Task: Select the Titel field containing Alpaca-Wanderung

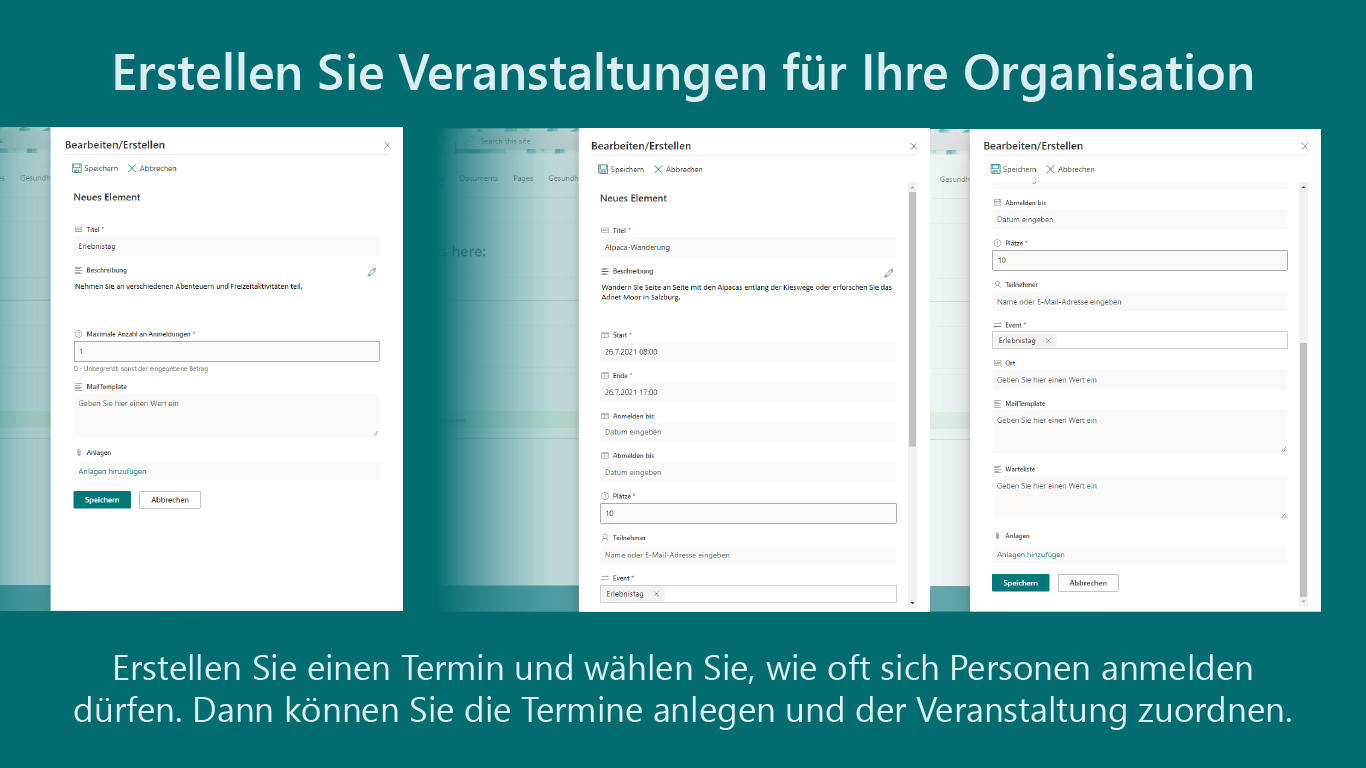Action: pos(748,247)
